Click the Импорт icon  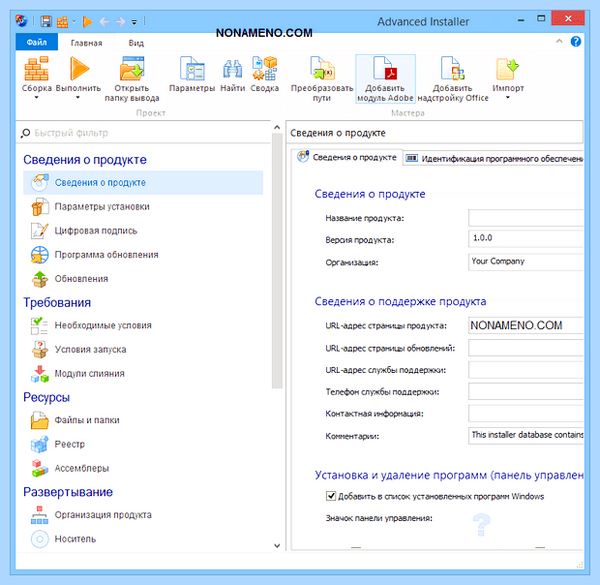507,69
